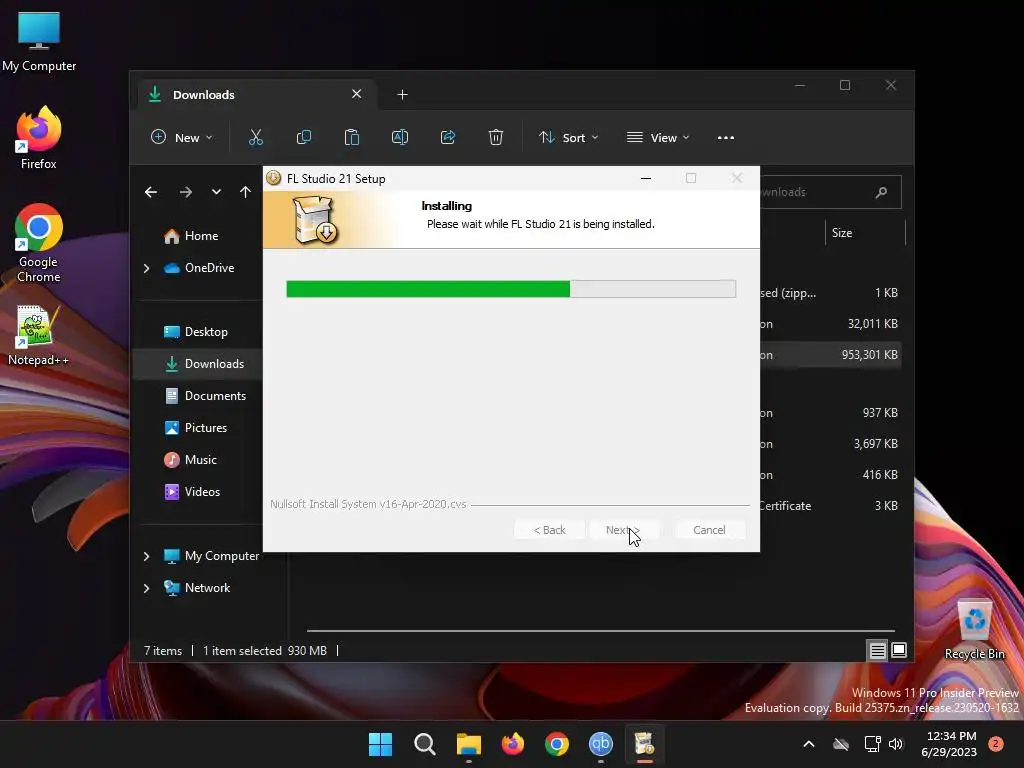Switch to details view in status bar
The height and width of the screenshot is (768, 1024).
pyautogui.click(x=877, y=650)
